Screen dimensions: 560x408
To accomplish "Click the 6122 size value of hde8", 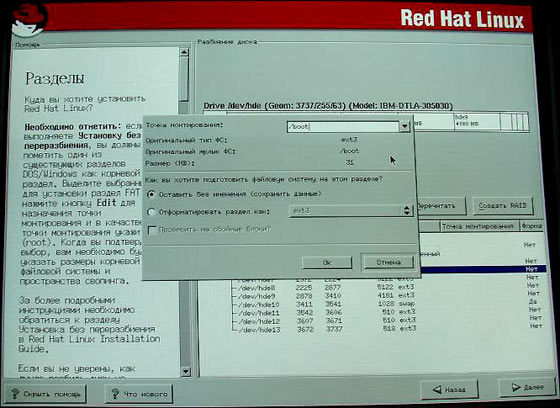I will (x=385, y=287).
